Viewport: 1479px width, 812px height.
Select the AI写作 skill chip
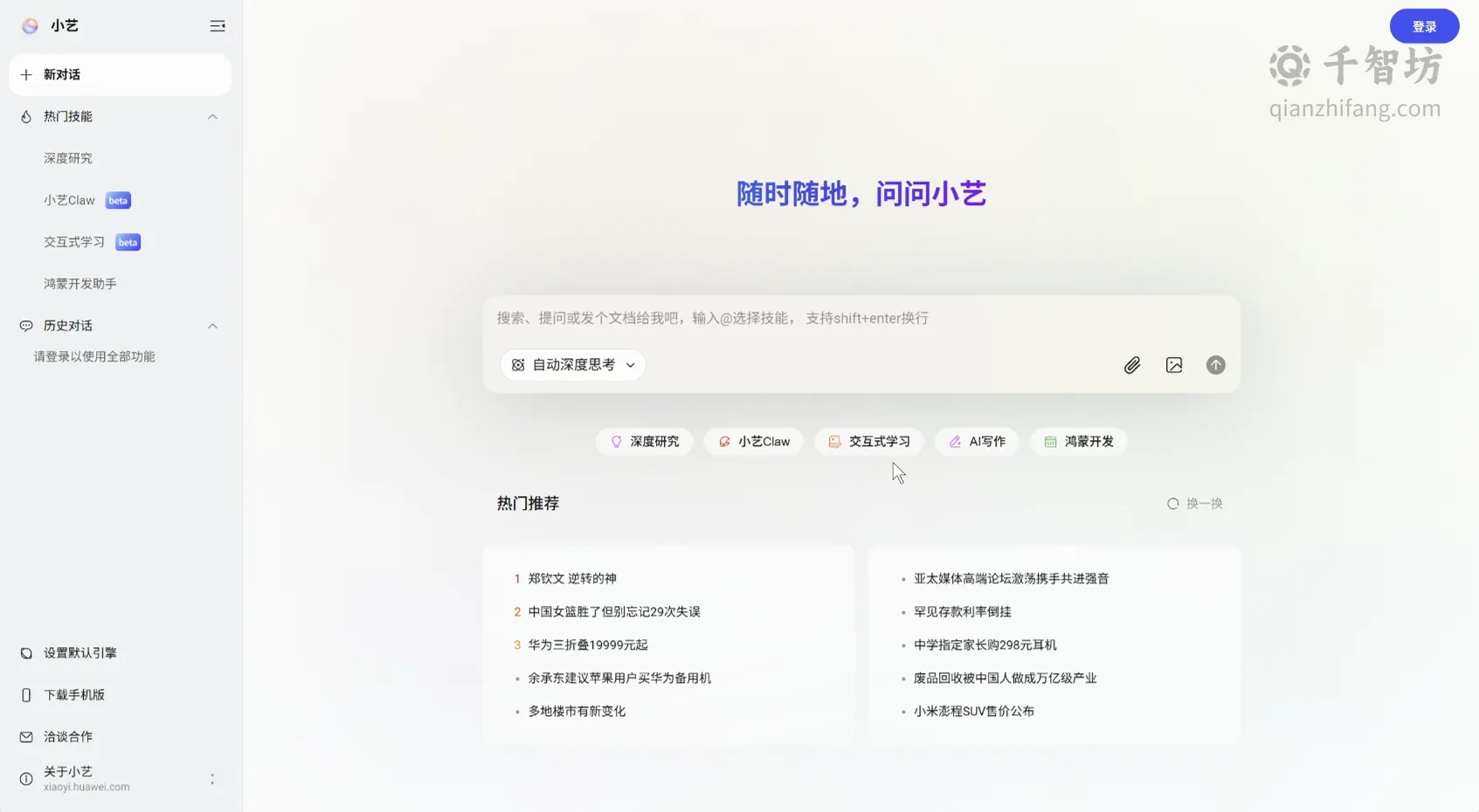(977, 442)
